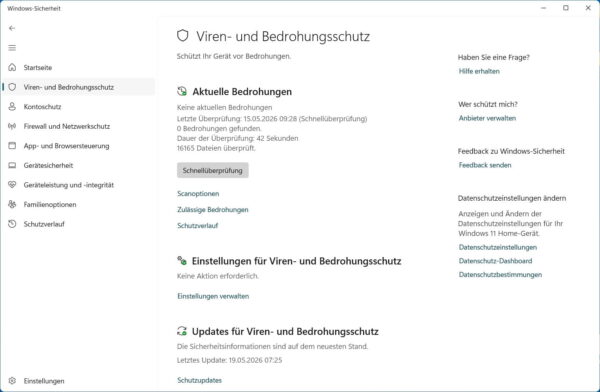
Task: Start the Schnellüberprüfung scan
Action: [x=212, y=170]
